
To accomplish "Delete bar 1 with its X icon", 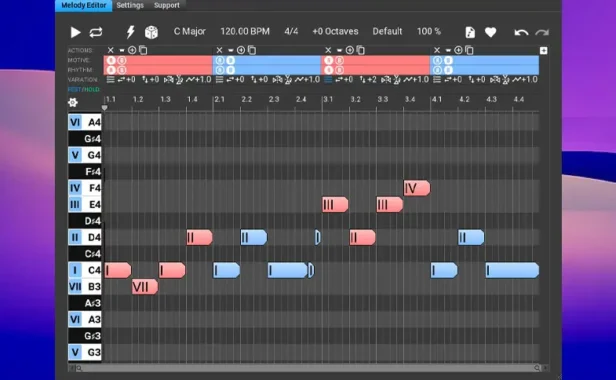I will pyautogui.click(x=110, y=50).
